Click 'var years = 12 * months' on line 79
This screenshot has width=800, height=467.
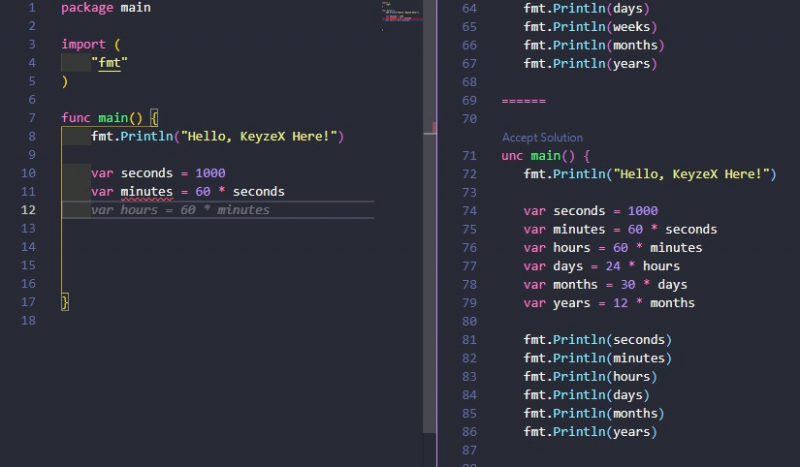pos(608,303)
